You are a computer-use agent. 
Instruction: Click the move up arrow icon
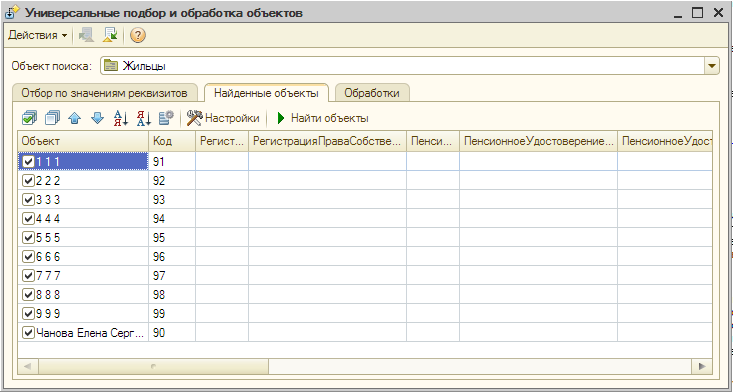tap(75, 118)
